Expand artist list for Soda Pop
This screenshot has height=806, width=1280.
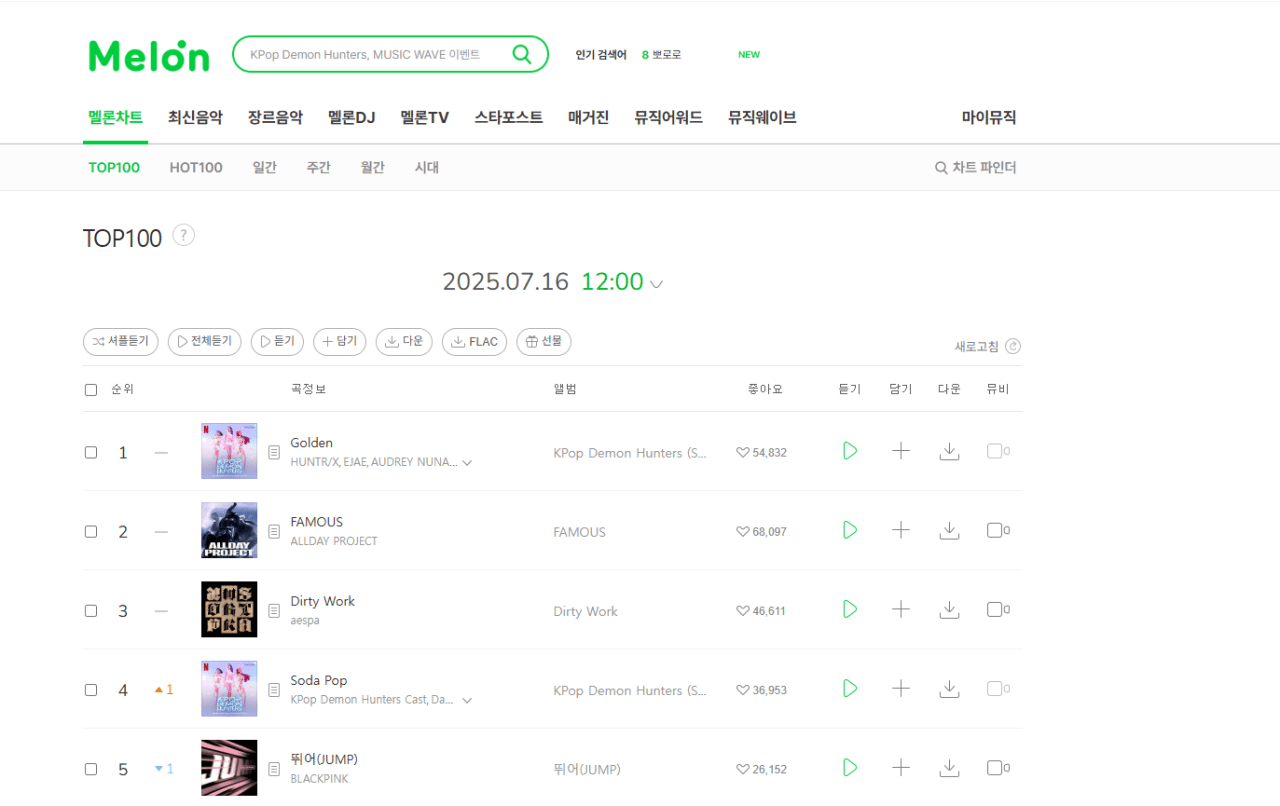(x=467, y=701)
